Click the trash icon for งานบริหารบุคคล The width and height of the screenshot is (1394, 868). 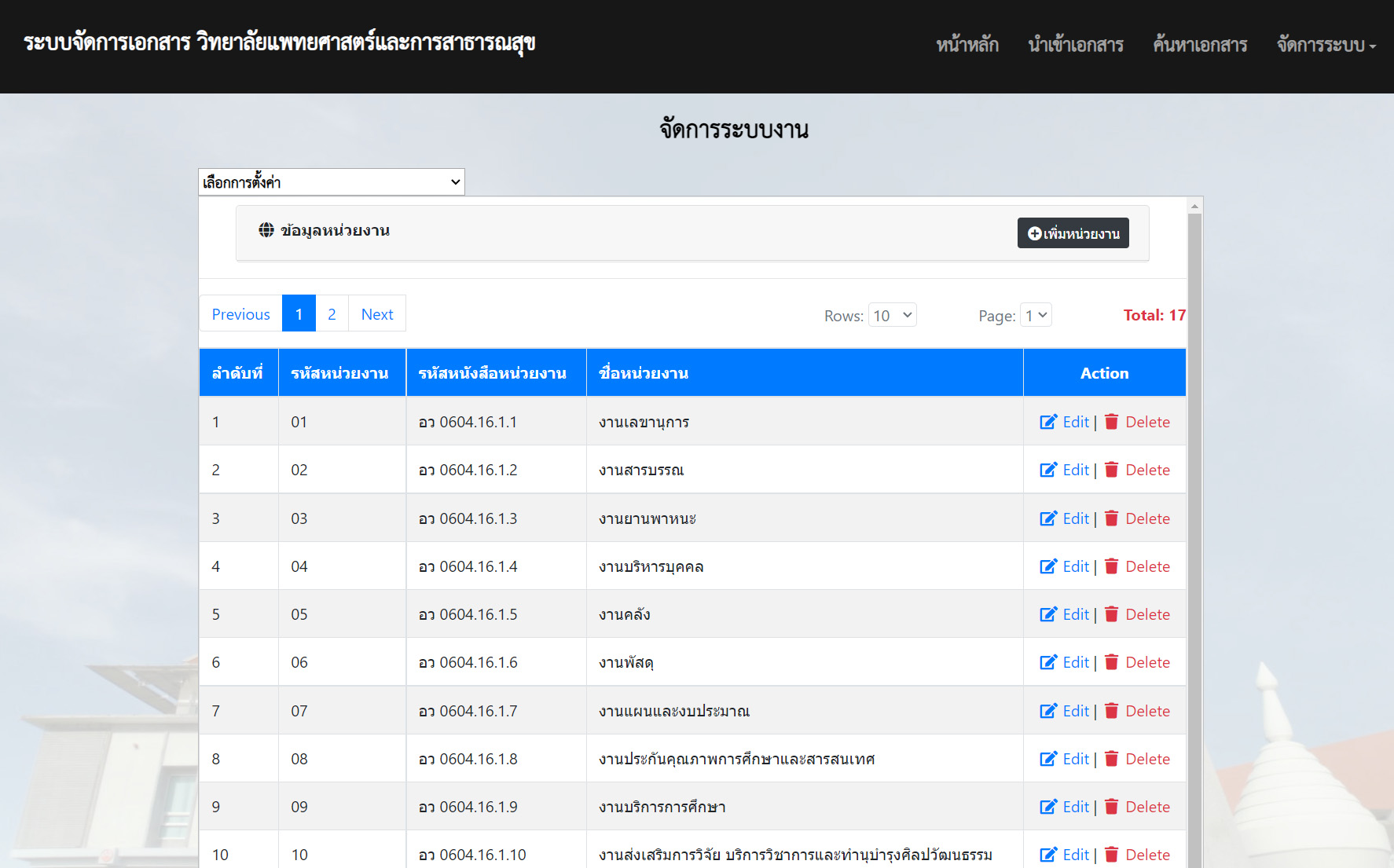tap(1111, 566)
